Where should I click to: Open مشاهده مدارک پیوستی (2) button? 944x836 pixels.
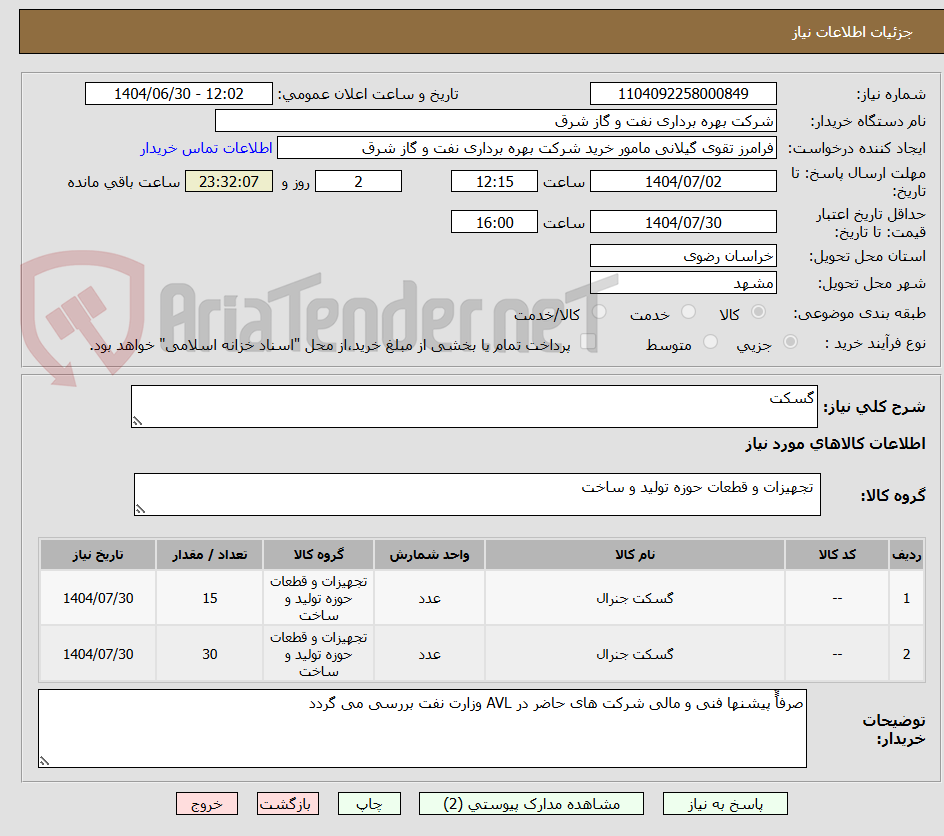click(531, 804)
